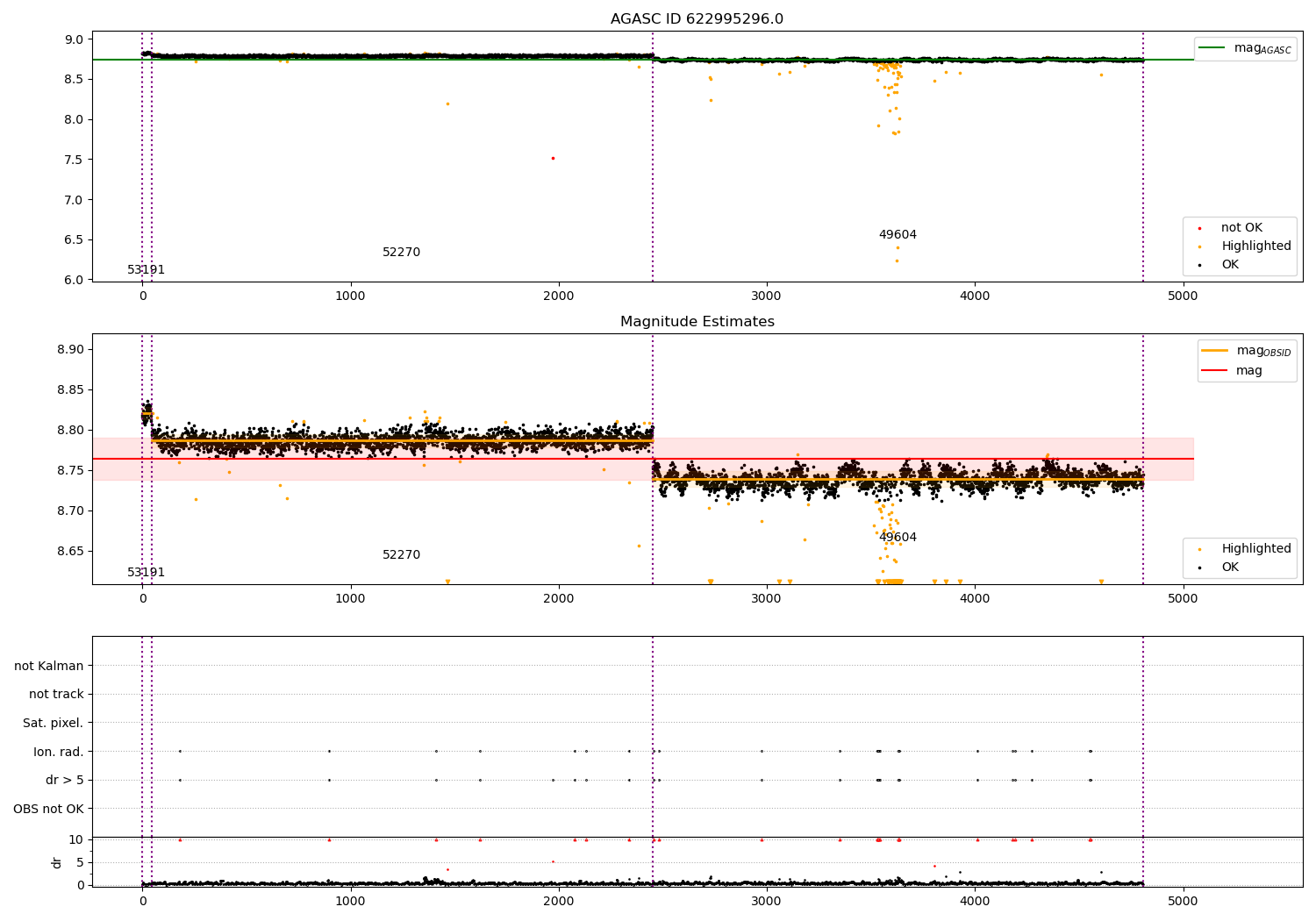
Task: Select the Magnitude Estimates subplot title
Action: coord(697,322)
